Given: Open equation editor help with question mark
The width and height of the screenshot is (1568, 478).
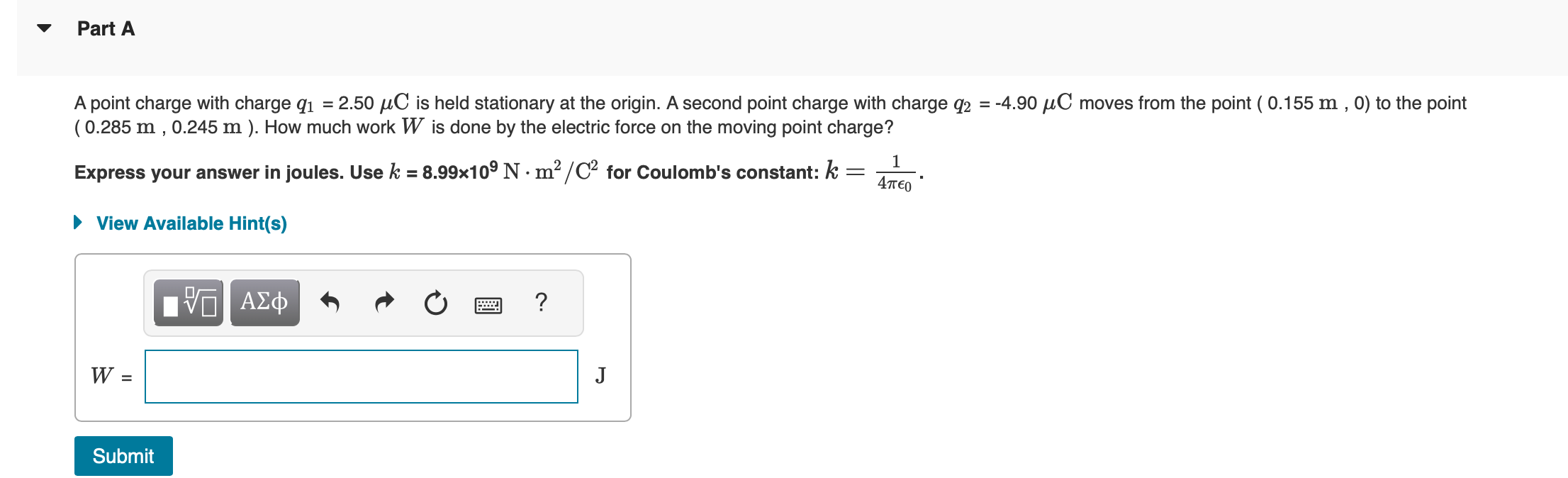Looking at the screenshot, I should pos(541,304).
